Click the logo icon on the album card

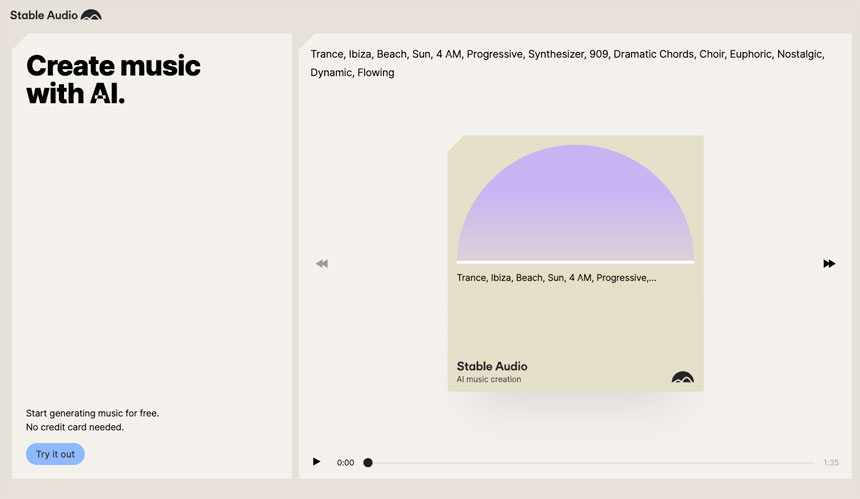click(682, 377)
